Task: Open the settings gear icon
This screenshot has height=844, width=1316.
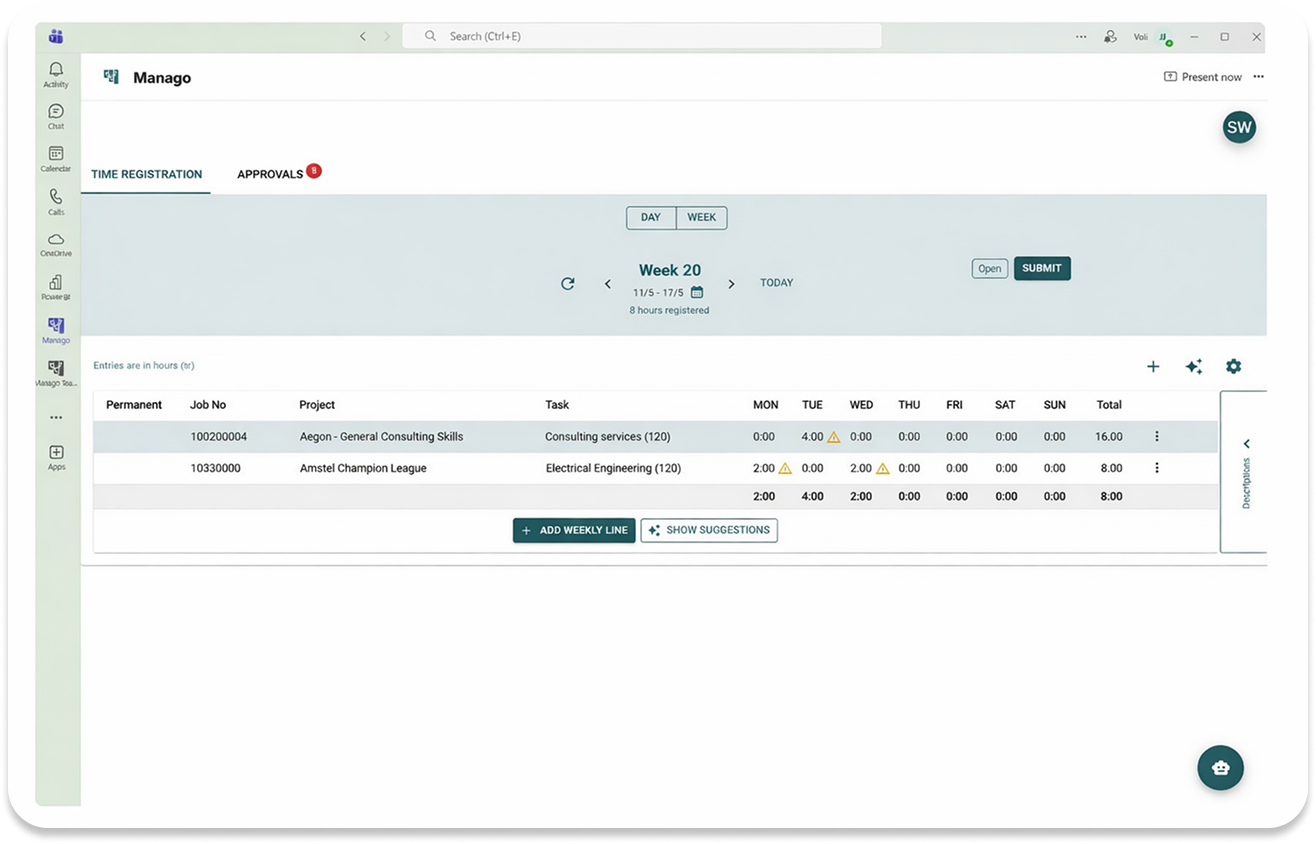Action: [1234, 367]
